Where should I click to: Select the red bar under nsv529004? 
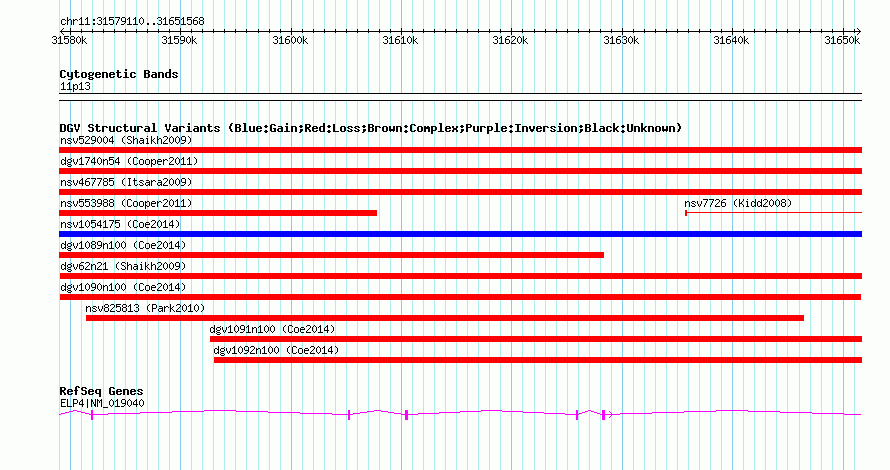tap(460, 150)
